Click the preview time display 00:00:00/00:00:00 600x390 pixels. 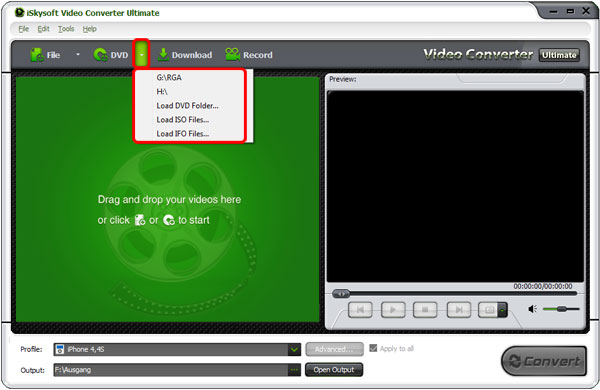tap(543, 286)
